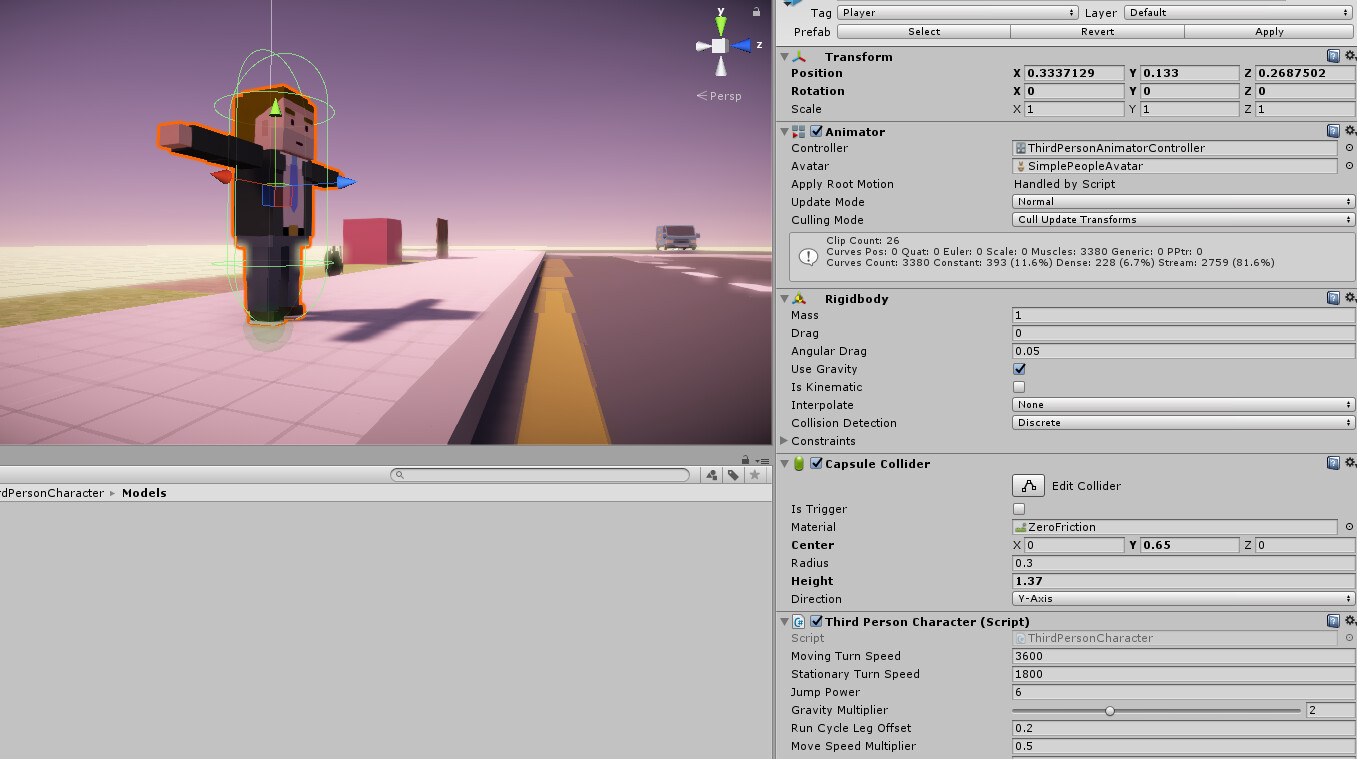The height and width of the screenshot is (759, 1357).
Task: Select the Search by Label tag icon
Action: 733,475
